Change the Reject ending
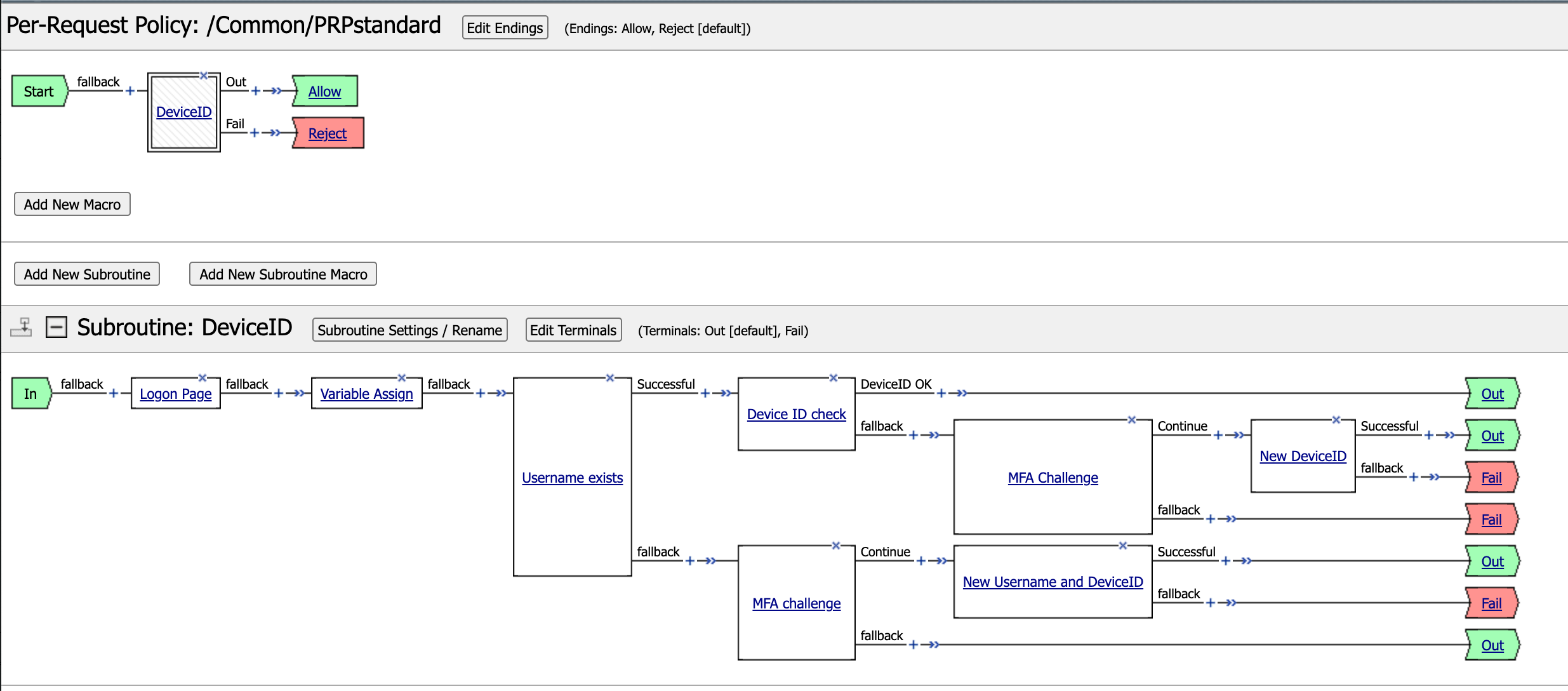 click(x=327, y=133)
